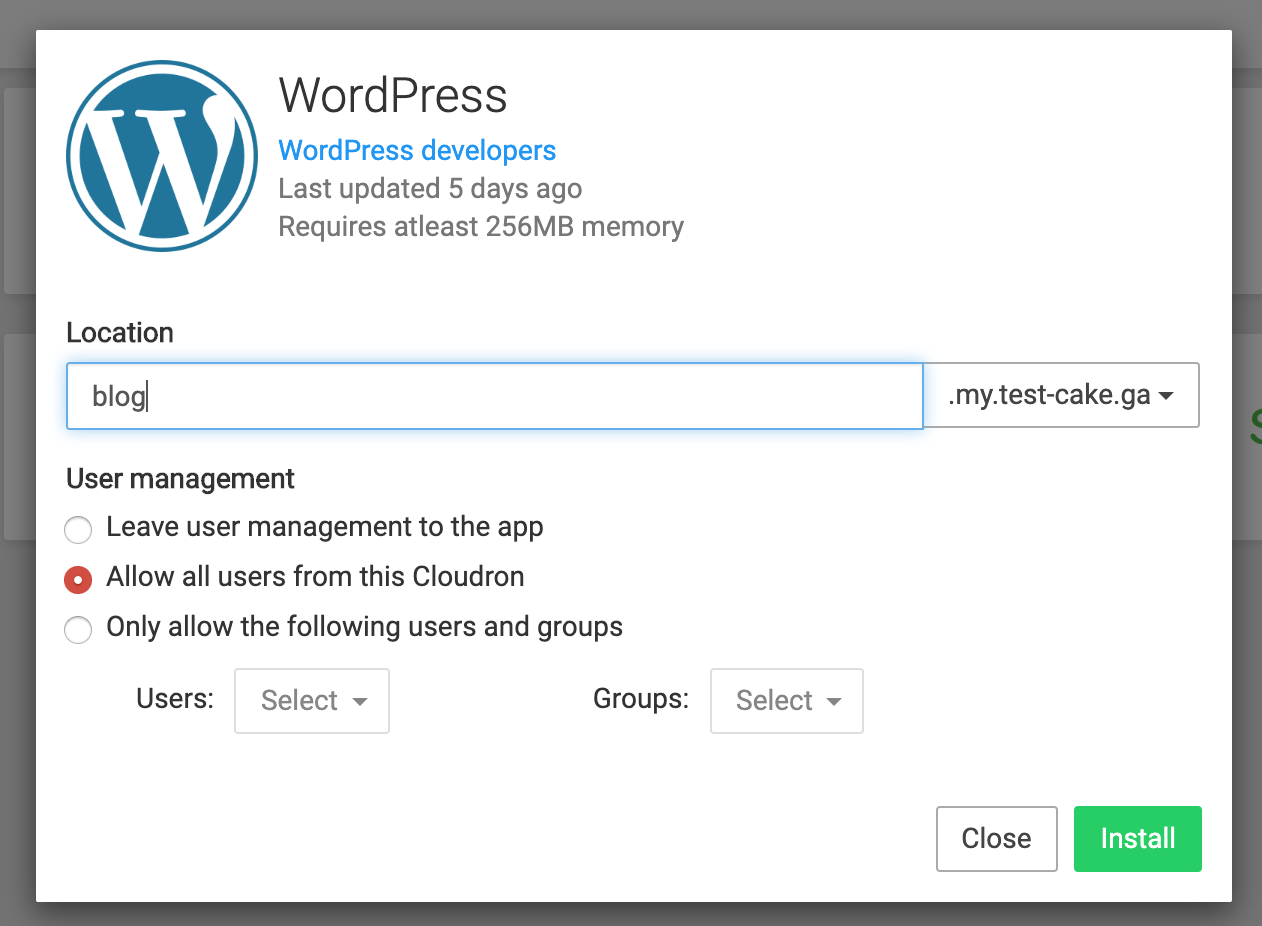The image size is (1262, 926).
Task: Click the green Install button
Action: [x=1138, y=839]
